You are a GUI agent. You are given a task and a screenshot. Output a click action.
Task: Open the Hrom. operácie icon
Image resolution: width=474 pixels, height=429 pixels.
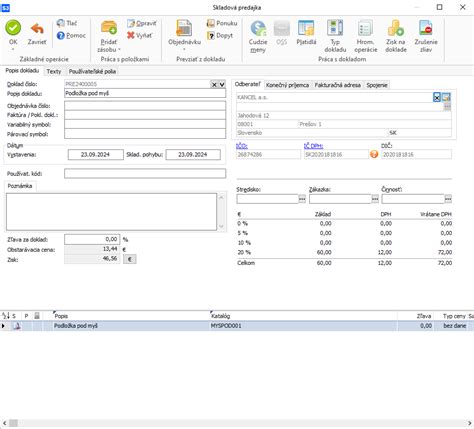365,28
